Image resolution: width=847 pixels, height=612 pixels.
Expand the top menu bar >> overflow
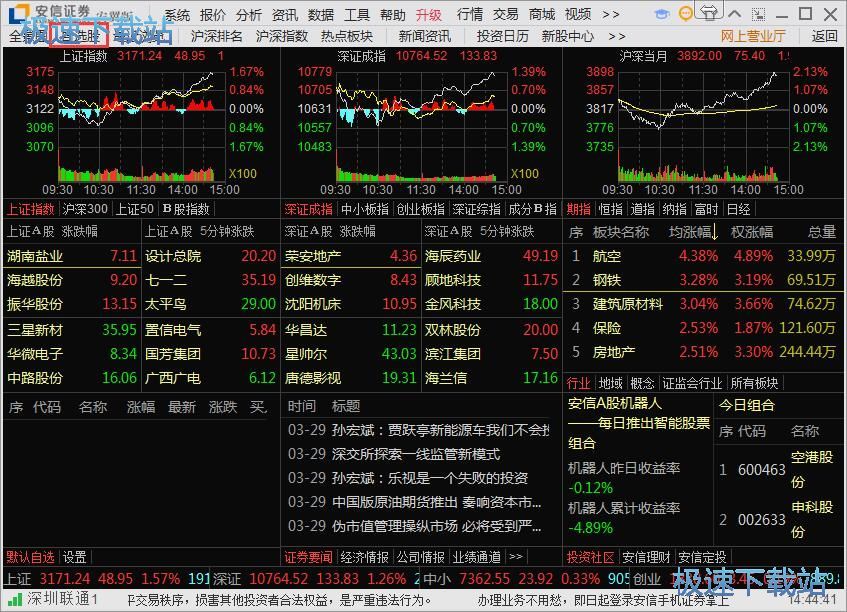pyautogui.click(x=611, y=15)
